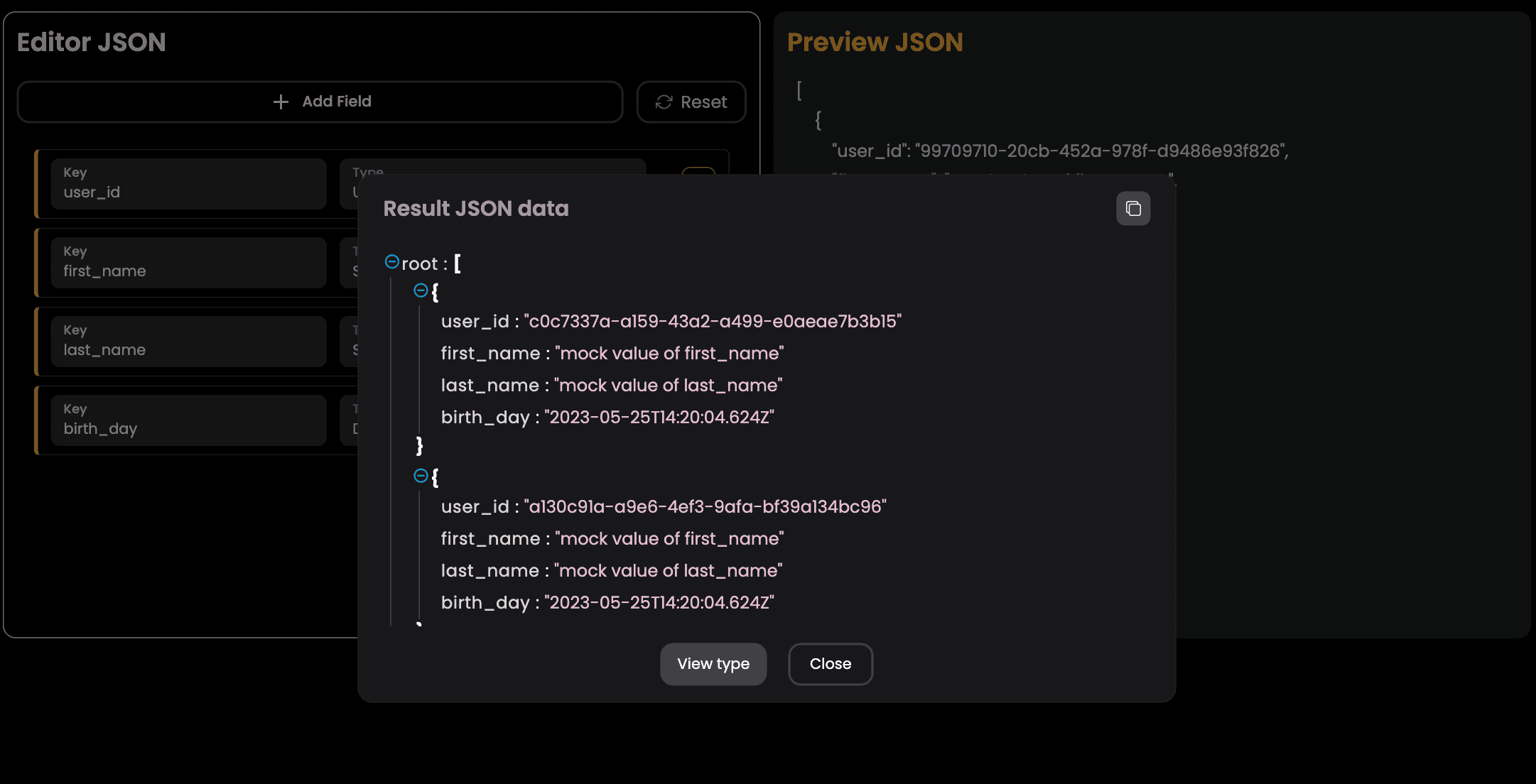Collapse the root array node
1536x784 pixels.
pyautogui.click(x=391, y=262)
